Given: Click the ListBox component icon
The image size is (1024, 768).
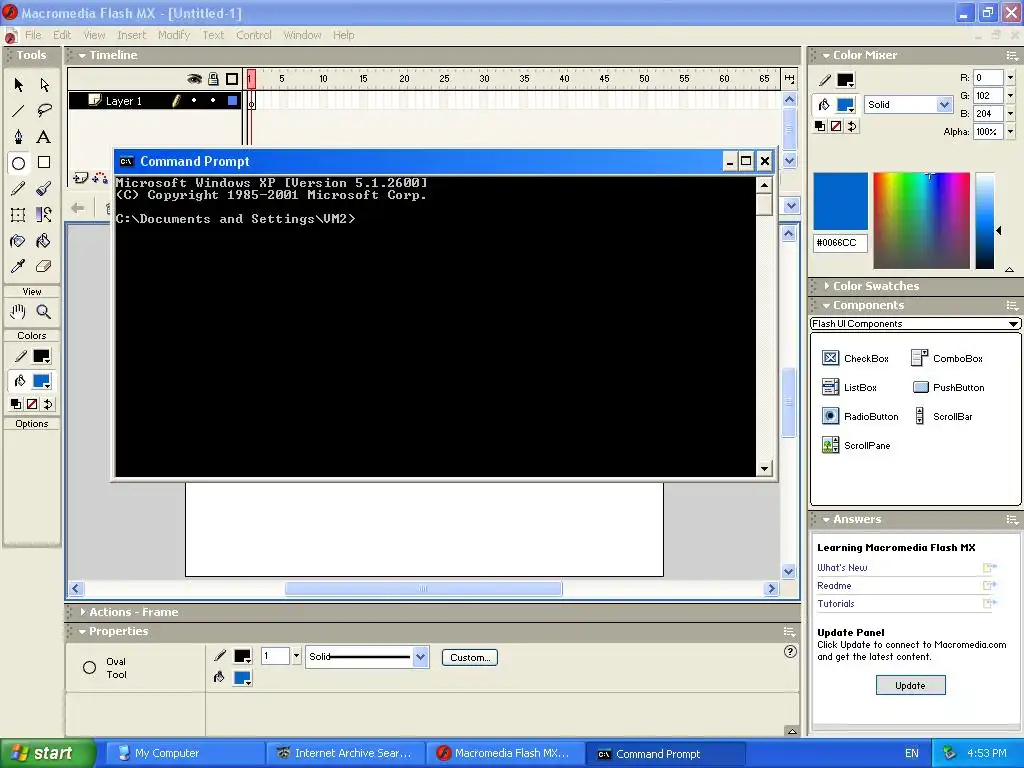Looking at the screenshot, I should 830,387.
